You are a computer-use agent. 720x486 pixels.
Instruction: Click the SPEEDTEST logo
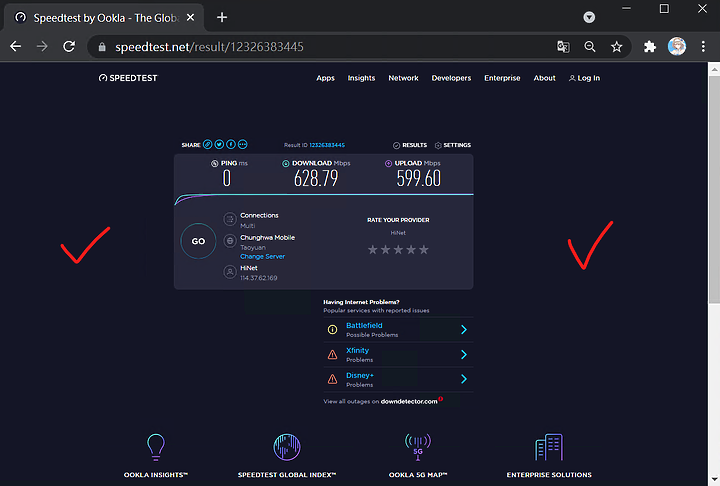(x=128, y=78)
